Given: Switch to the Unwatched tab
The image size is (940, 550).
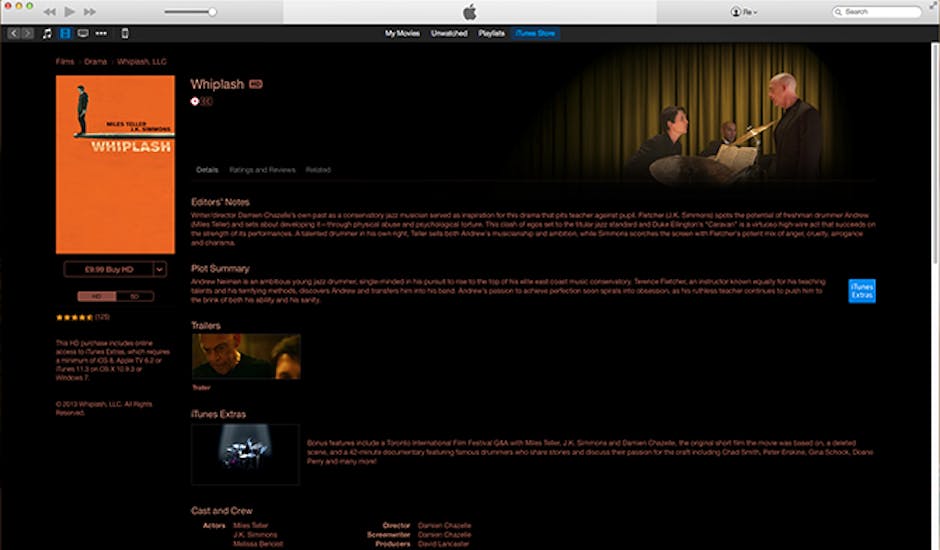Looking at the screenshot, I should (x=449, y=33).
